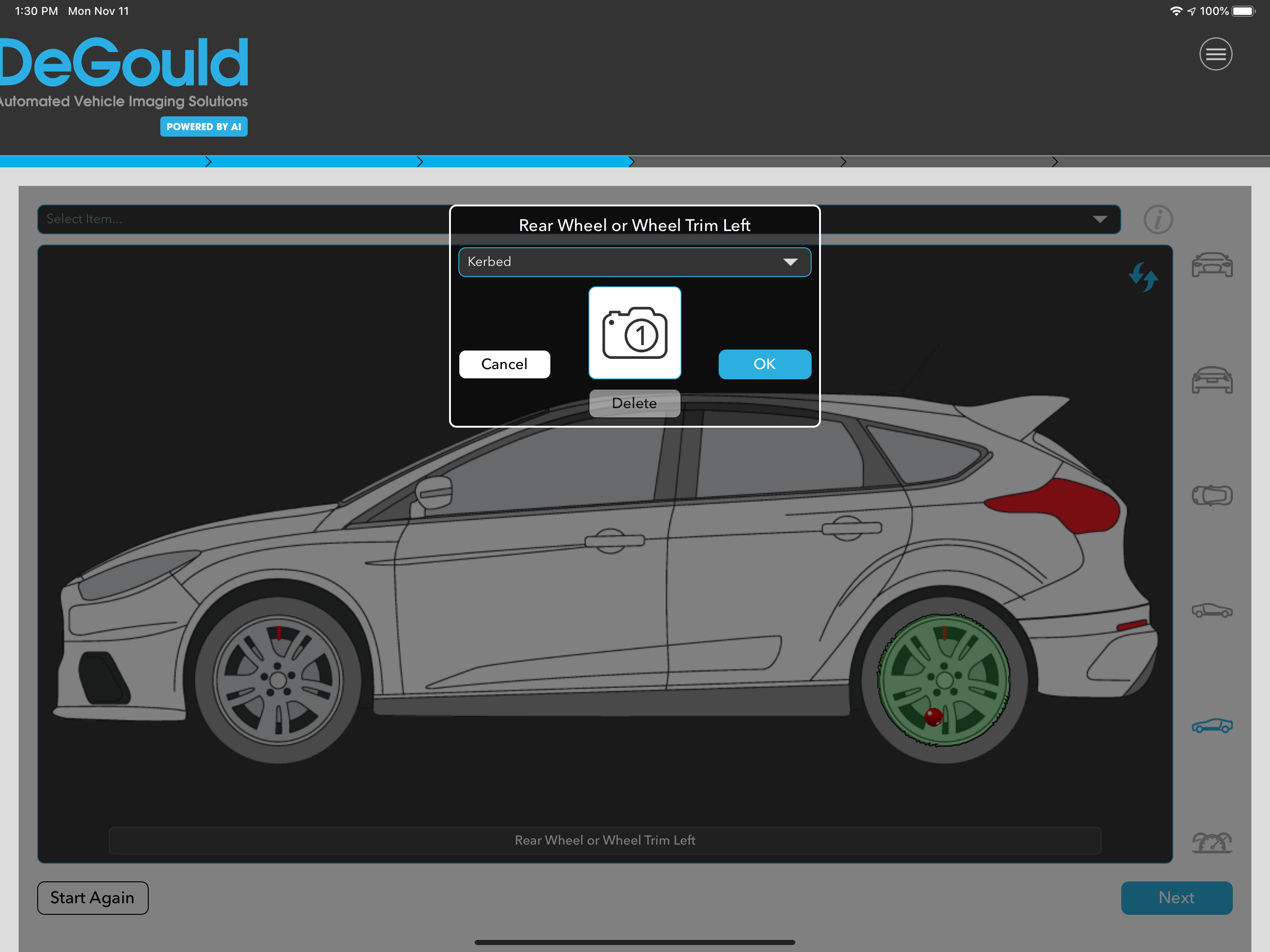Click the Rear Wheel or Wheel Trim Left caption bar
This screenshot has height=952, width=1270.
click(x=605, y=840)
